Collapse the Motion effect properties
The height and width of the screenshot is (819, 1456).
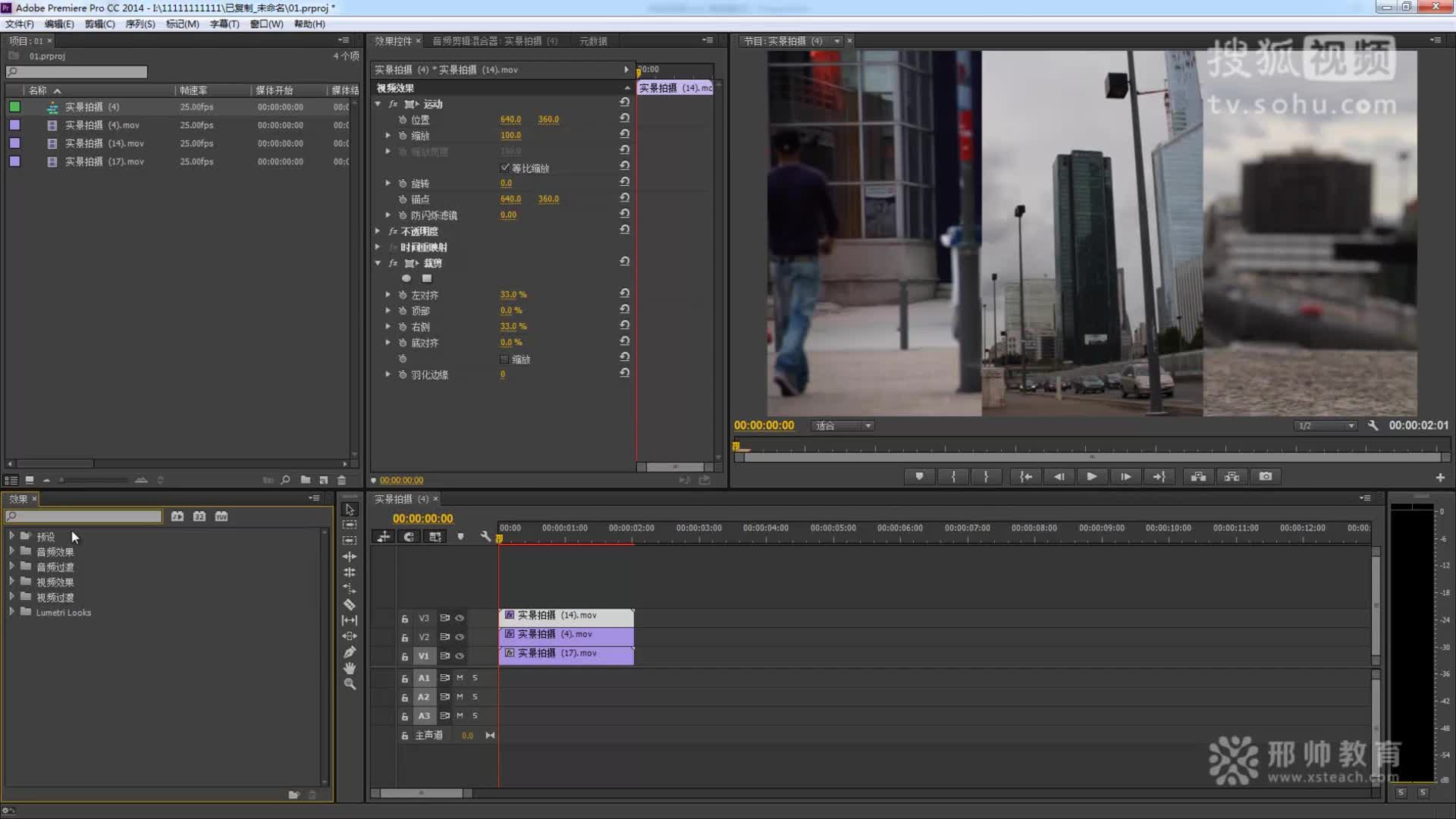pos(378,104)
